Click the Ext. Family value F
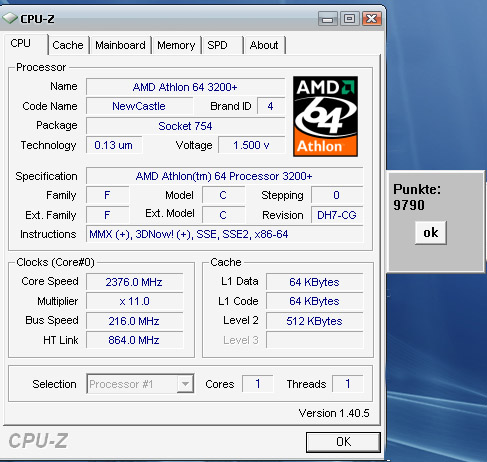Screen dimensions: 487x462 107,215
